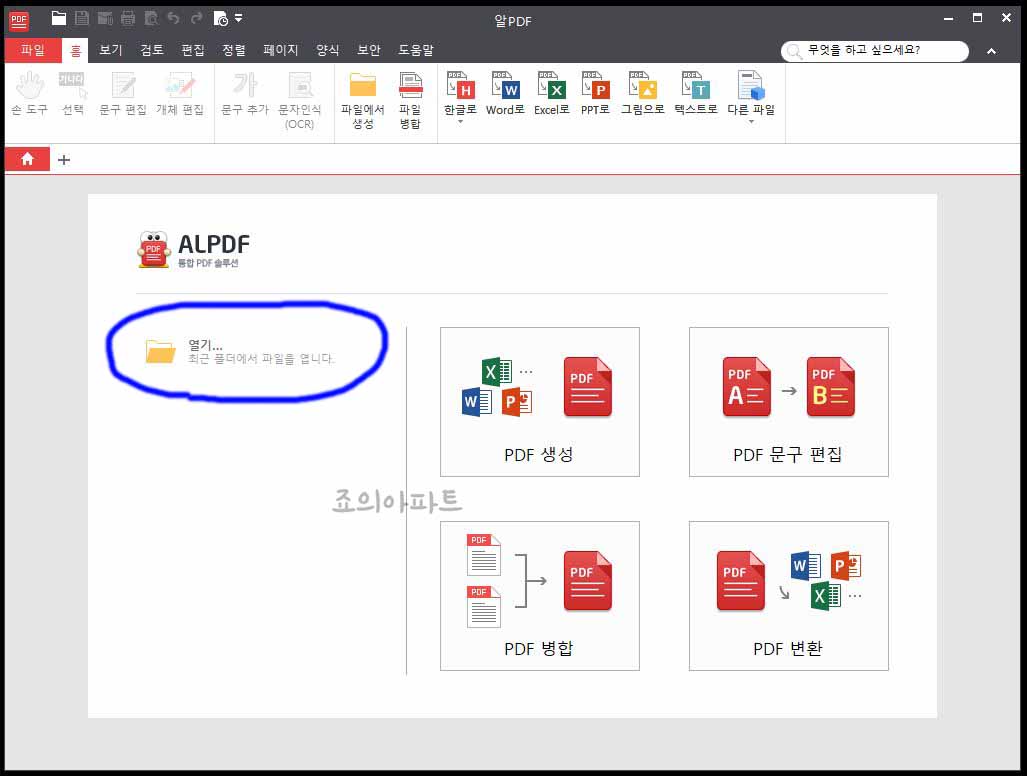
Task: Convert PDF to PPT로
Action: [x=595, y=94]
